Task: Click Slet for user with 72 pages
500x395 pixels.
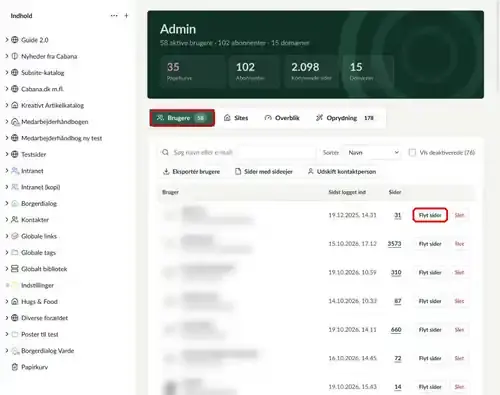Action: (x=459, y=358)
